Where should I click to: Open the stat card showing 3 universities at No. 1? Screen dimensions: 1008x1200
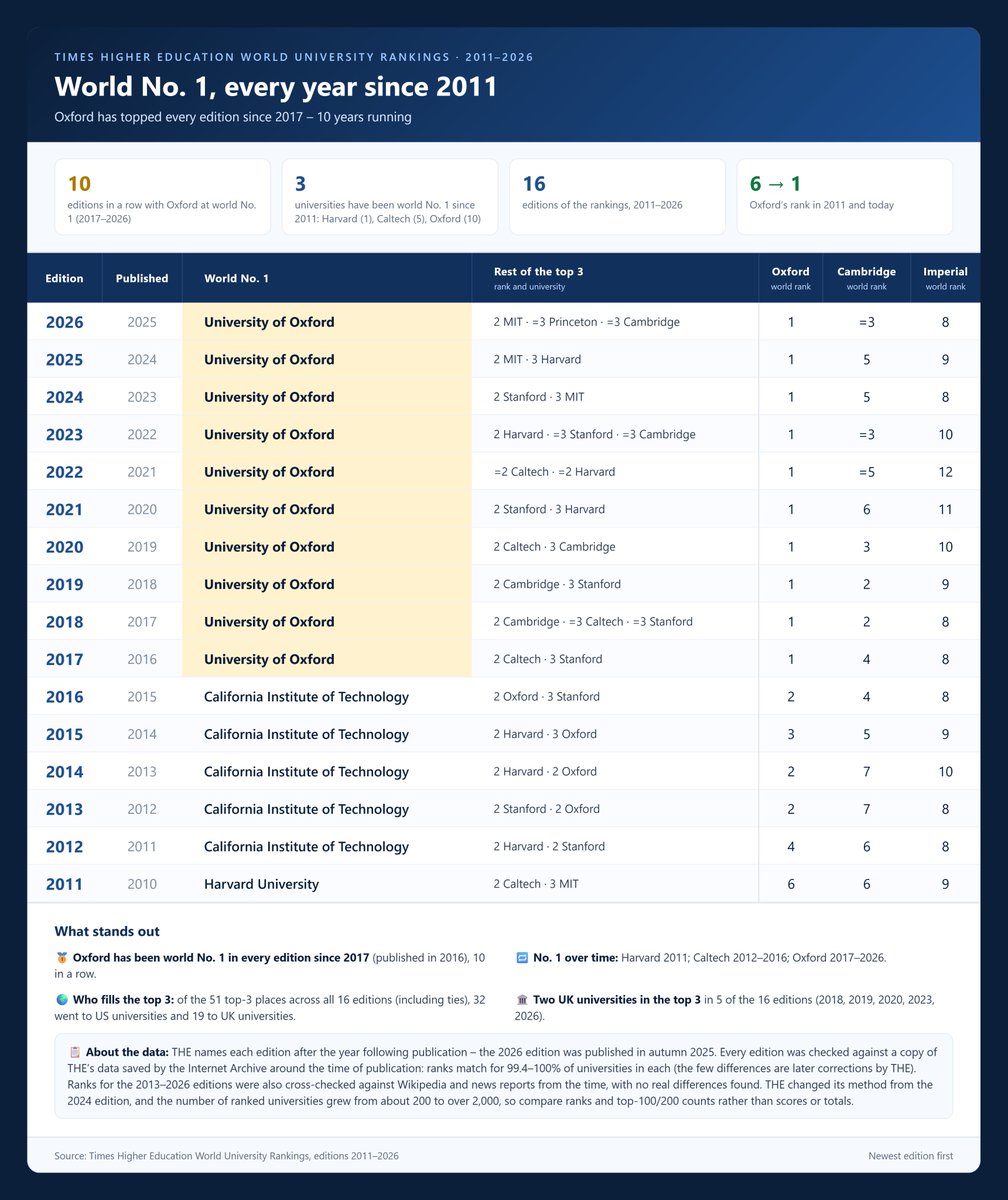point(390,196)
